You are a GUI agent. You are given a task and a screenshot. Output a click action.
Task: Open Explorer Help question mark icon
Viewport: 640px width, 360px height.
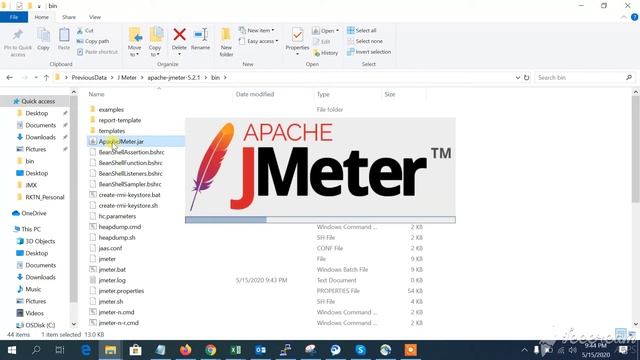(634, 17)
